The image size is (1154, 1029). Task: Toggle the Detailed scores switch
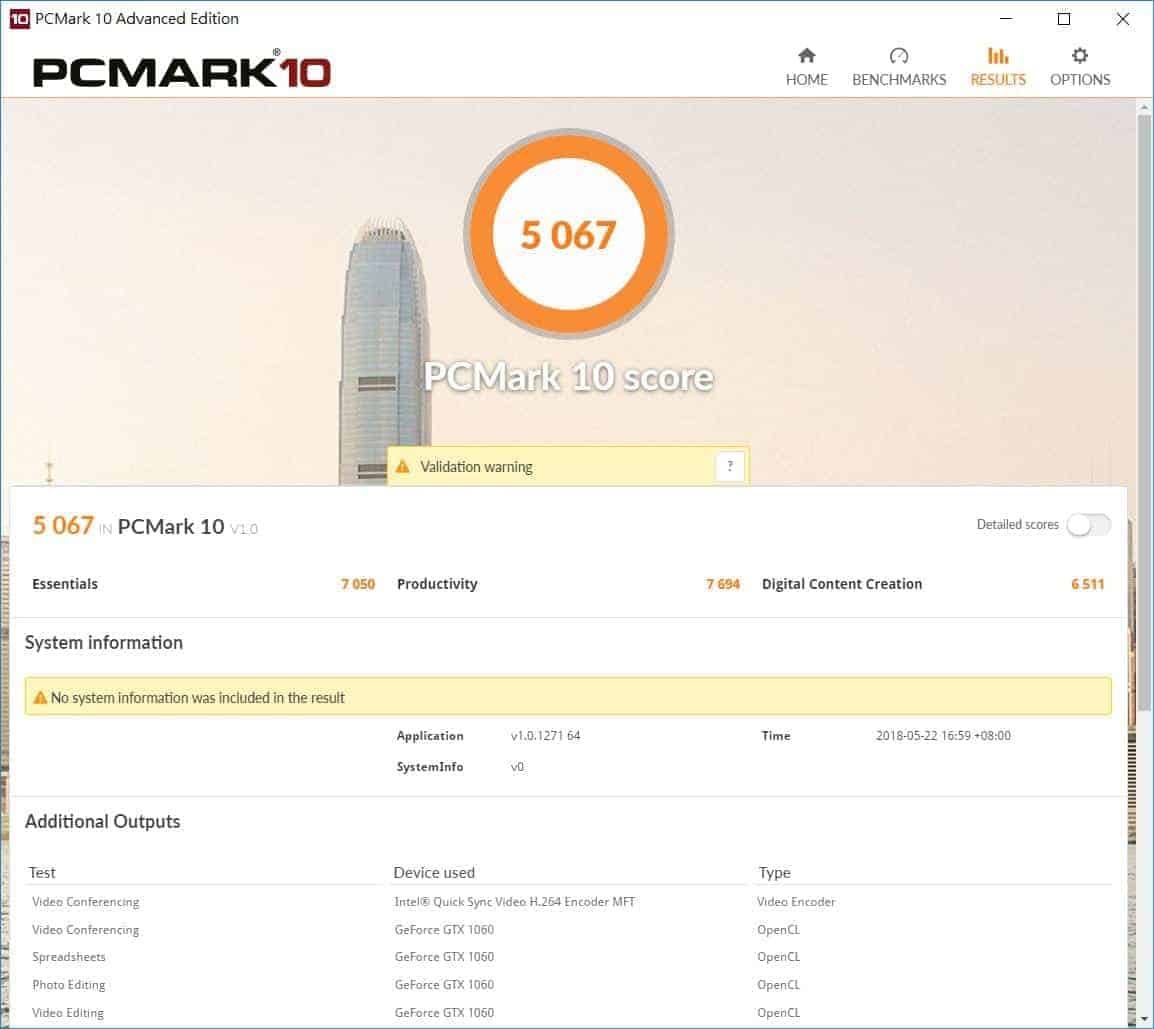(1088, 525)
